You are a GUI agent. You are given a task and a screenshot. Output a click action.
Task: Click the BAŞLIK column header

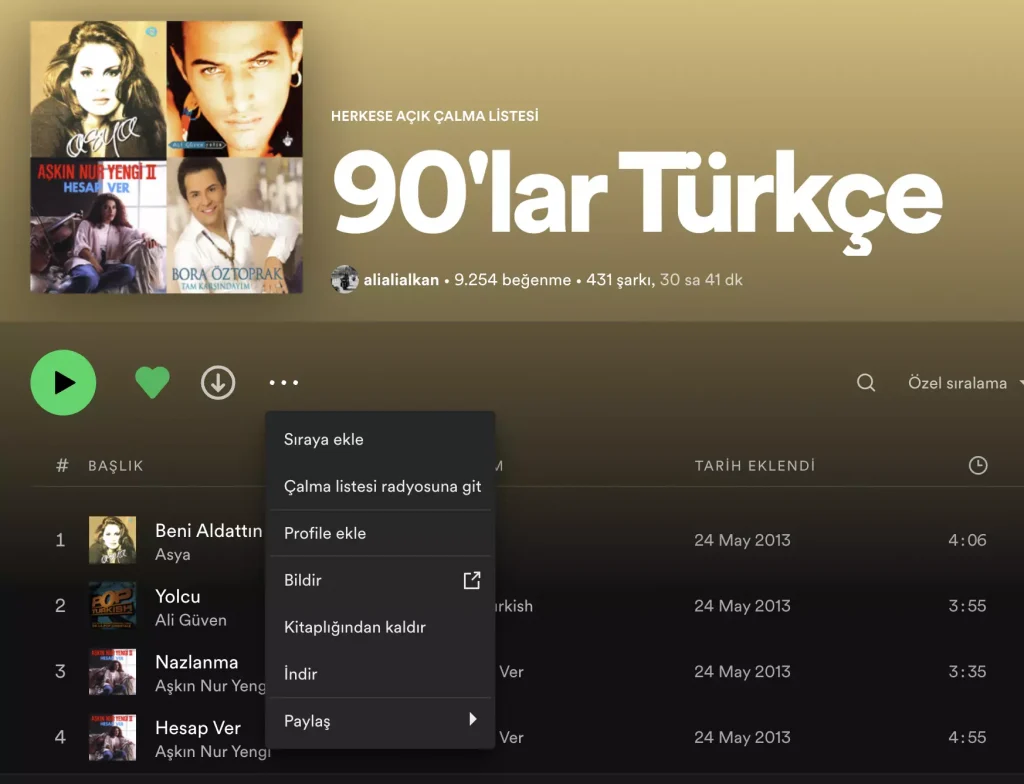coord(116,466)
